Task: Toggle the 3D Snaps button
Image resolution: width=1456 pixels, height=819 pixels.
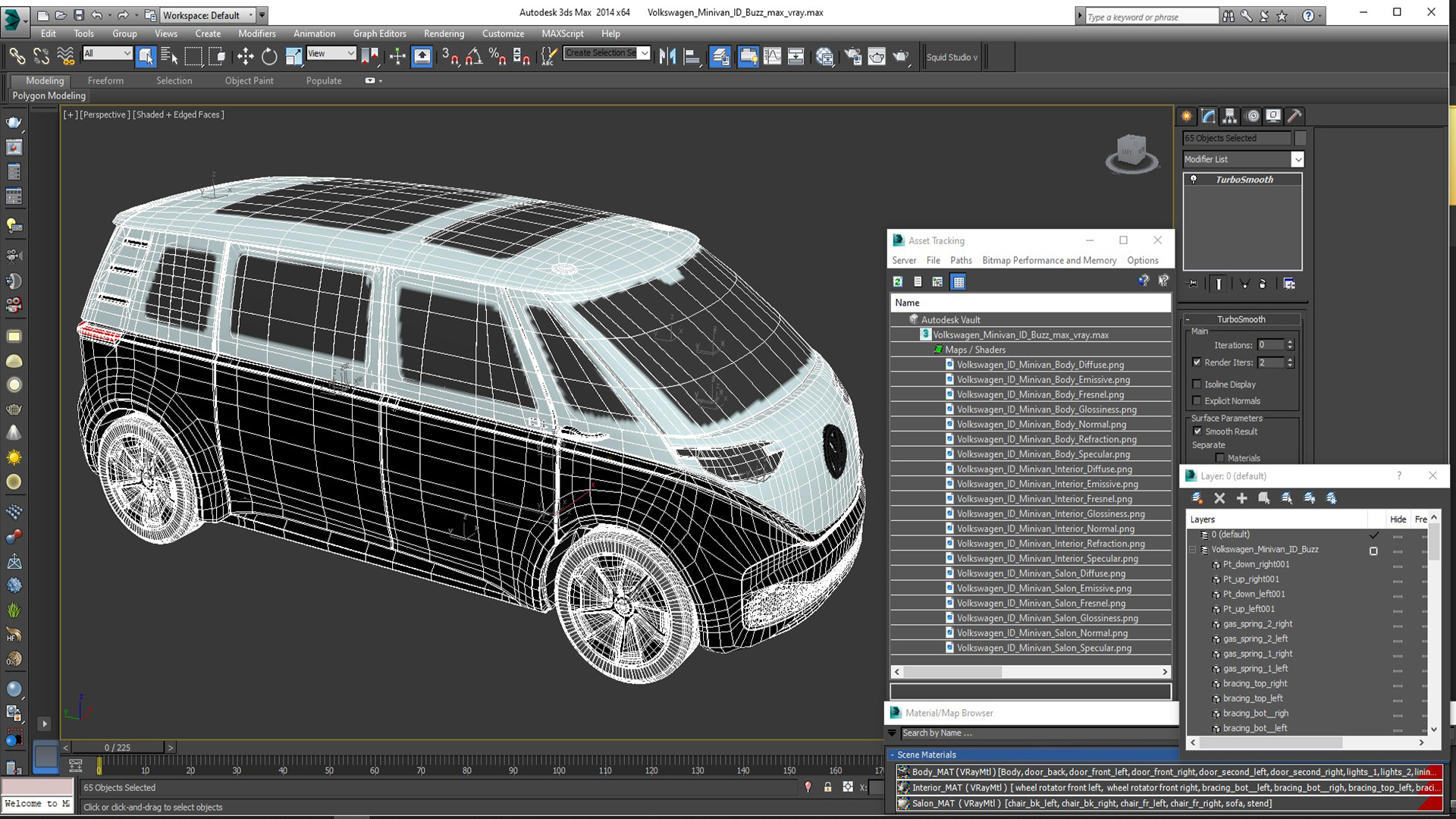Action: click(x=450, y=56)
